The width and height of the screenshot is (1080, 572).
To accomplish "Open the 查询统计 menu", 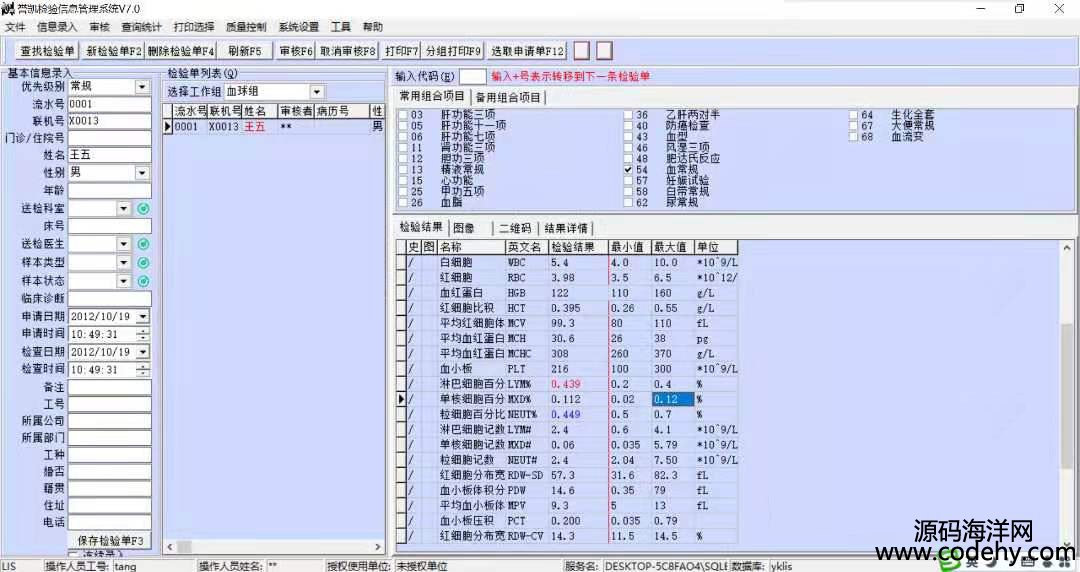I will click(x=141, y=27).
